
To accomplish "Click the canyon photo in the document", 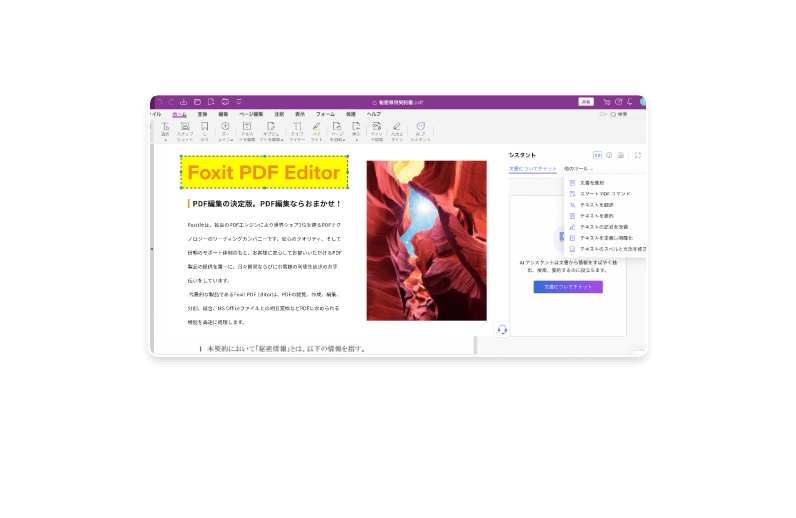I will [x=426, y=240].
